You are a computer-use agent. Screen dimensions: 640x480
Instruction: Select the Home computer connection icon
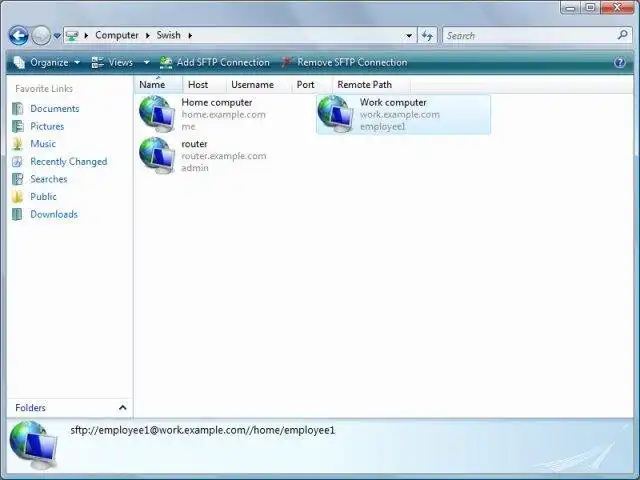tap(157, 114)
